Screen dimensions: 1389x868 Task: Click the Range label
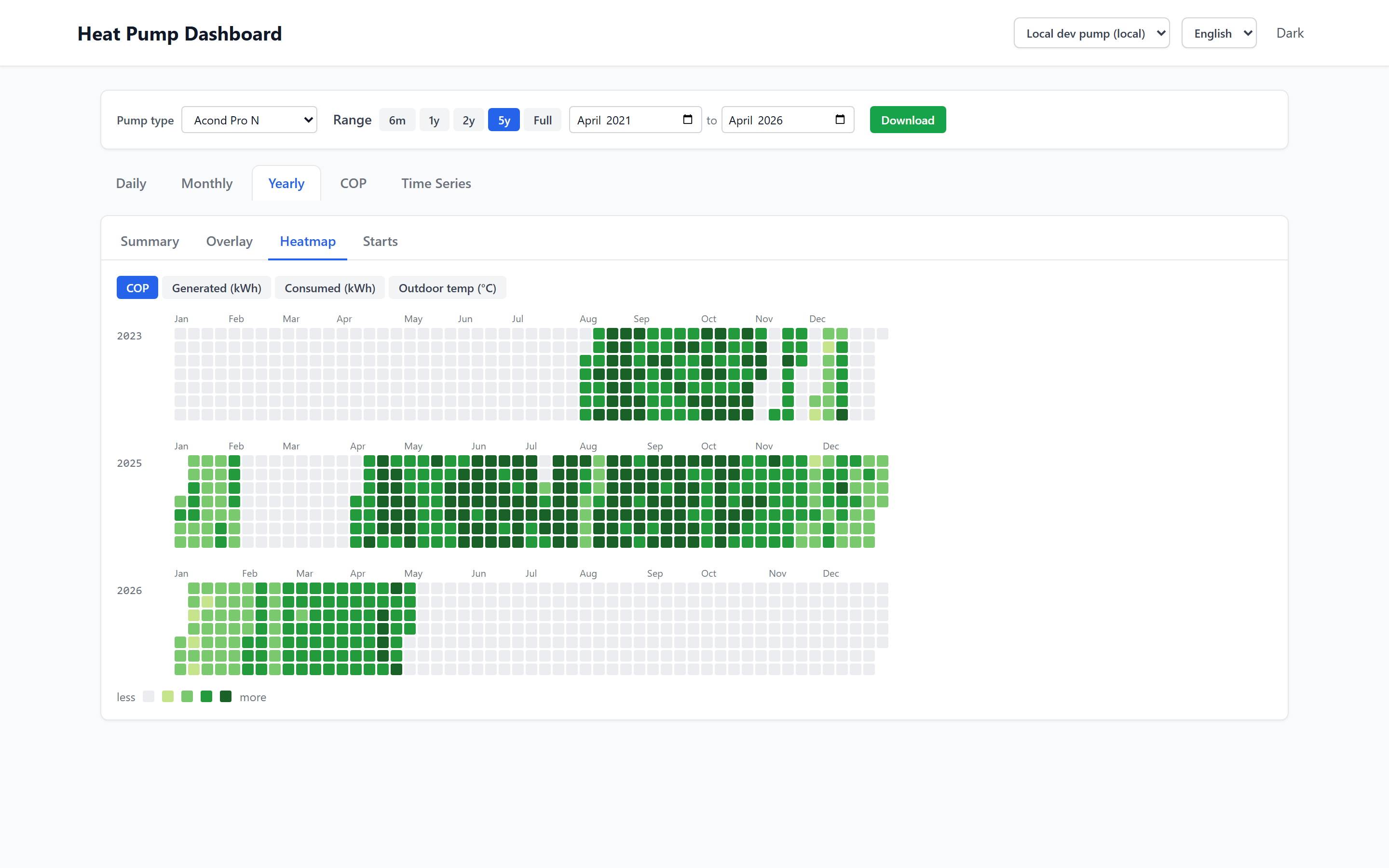pyautogui.click(x=352, y=120)
